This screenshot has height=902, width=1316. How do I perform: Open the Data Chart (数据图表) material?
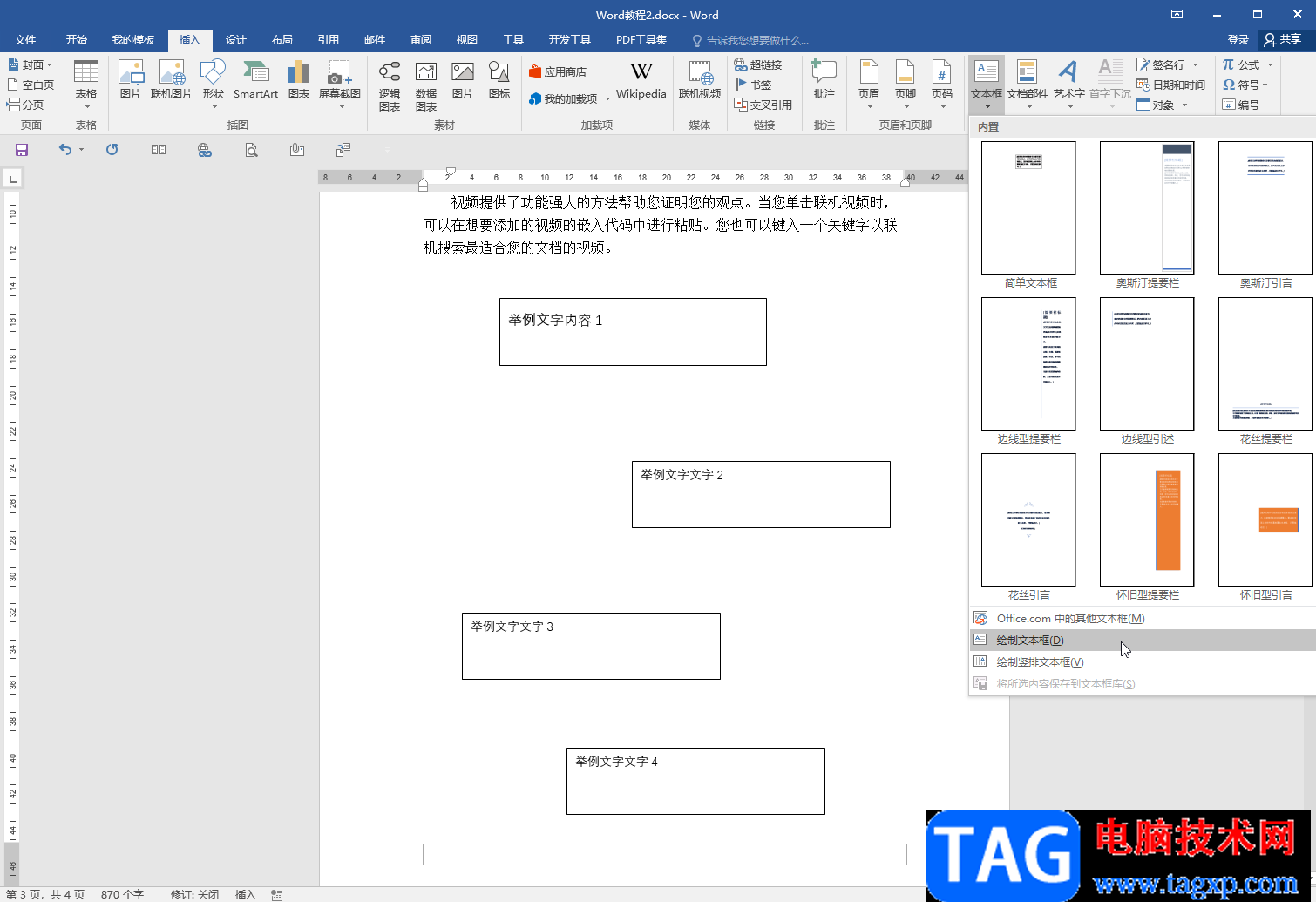point(426,86)
